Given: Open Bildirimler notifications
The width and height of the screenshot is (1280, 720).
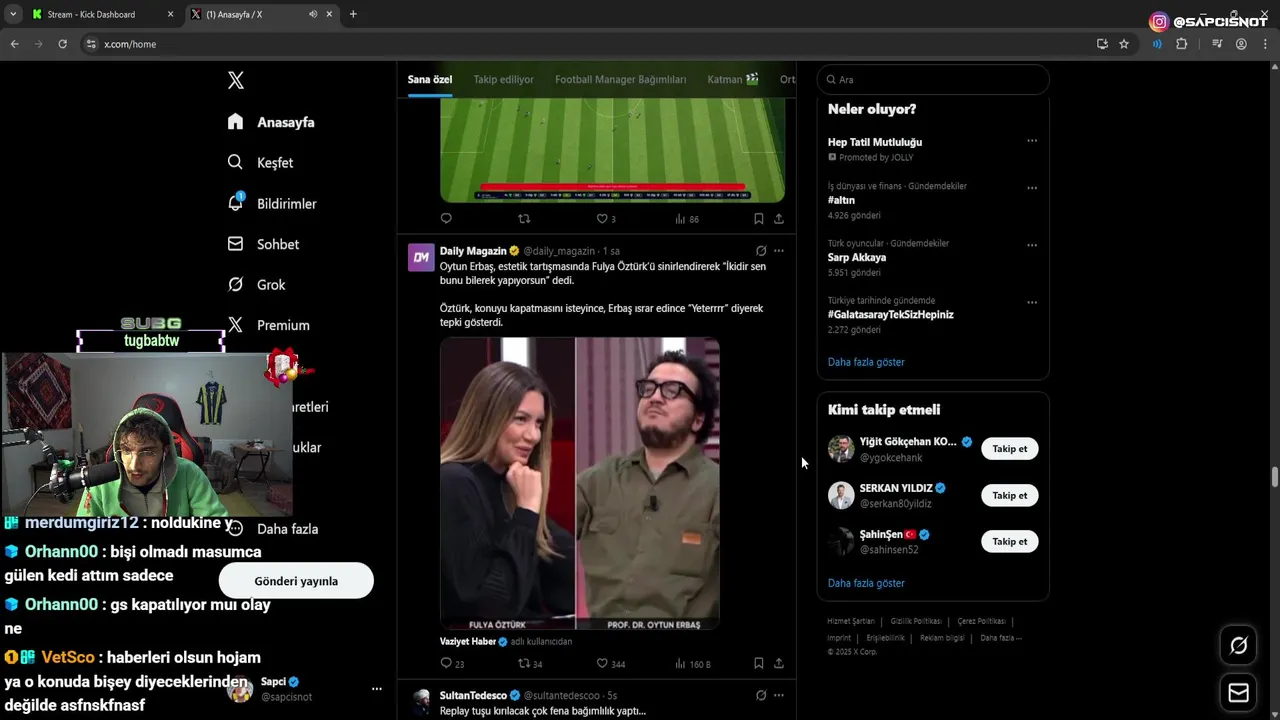Looking at the screenshot, I should pyautogui.click(x=272, y=203).
